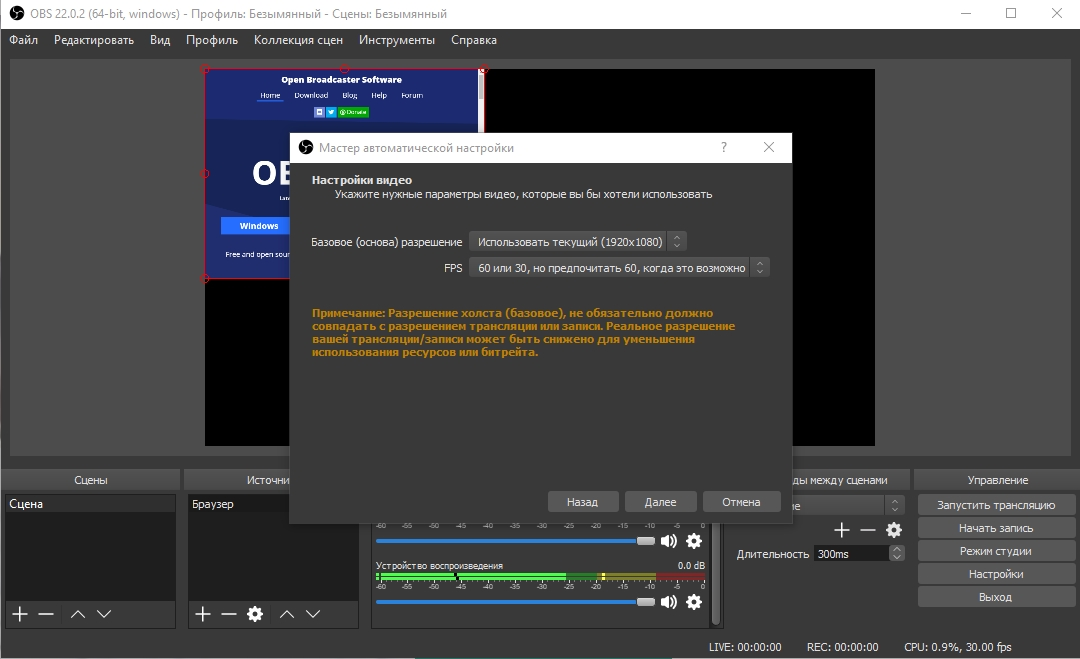
Task: Open the Профиль menu
Action: tap(212, 40)
